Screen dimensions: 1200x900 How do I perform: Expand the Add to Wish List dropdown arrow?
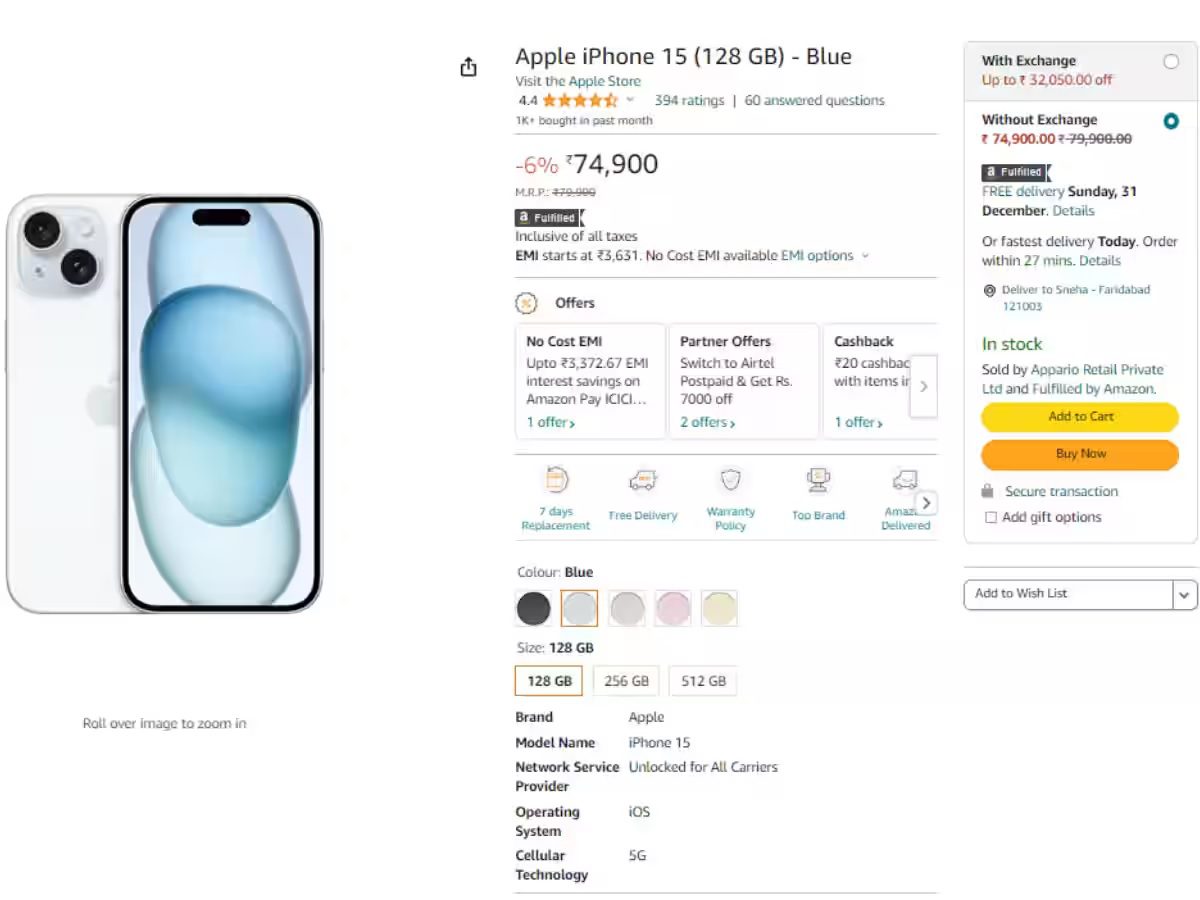click(x=1184, y=594)
